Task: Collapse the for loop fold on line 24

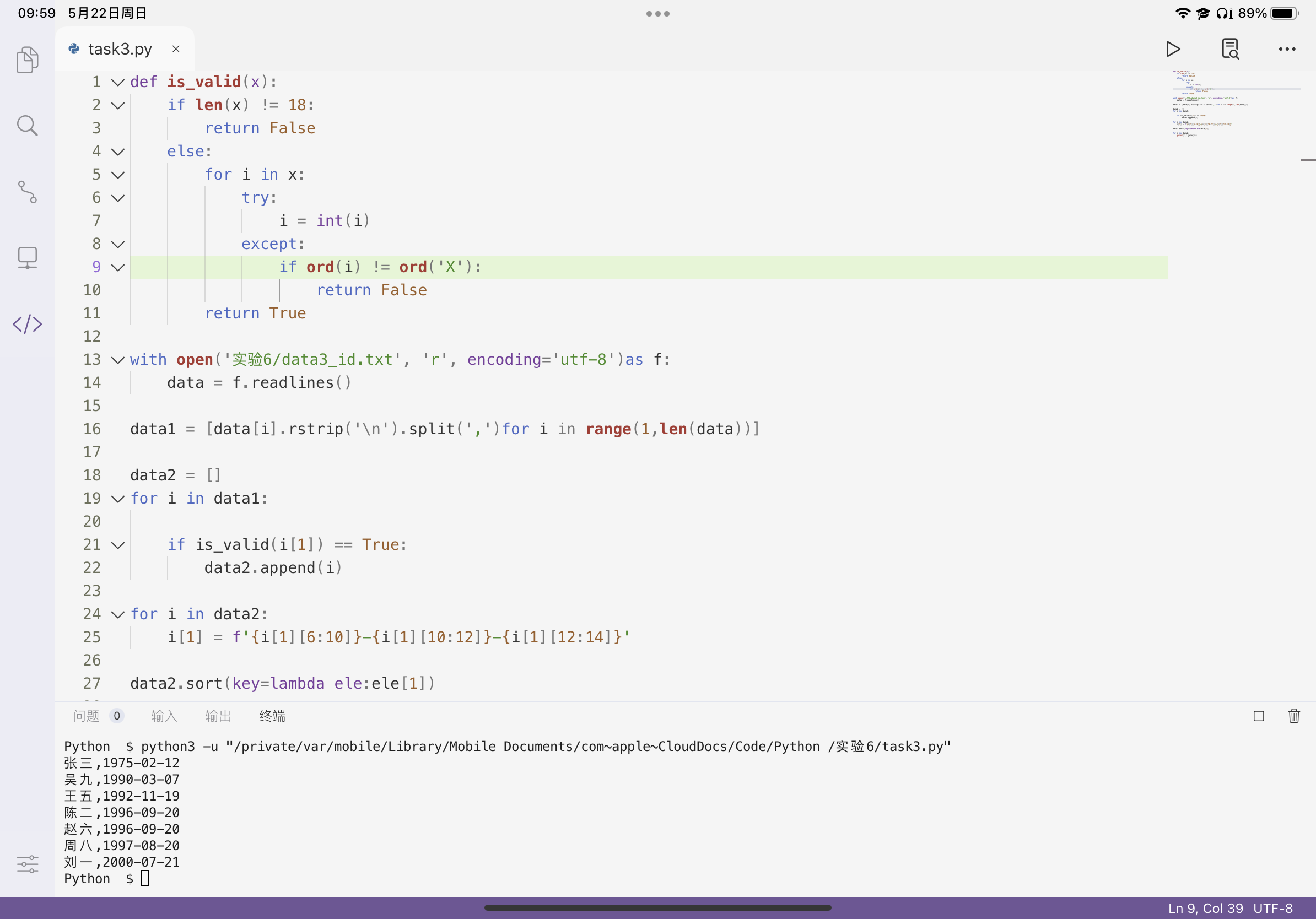Action: tap(118, 615)
